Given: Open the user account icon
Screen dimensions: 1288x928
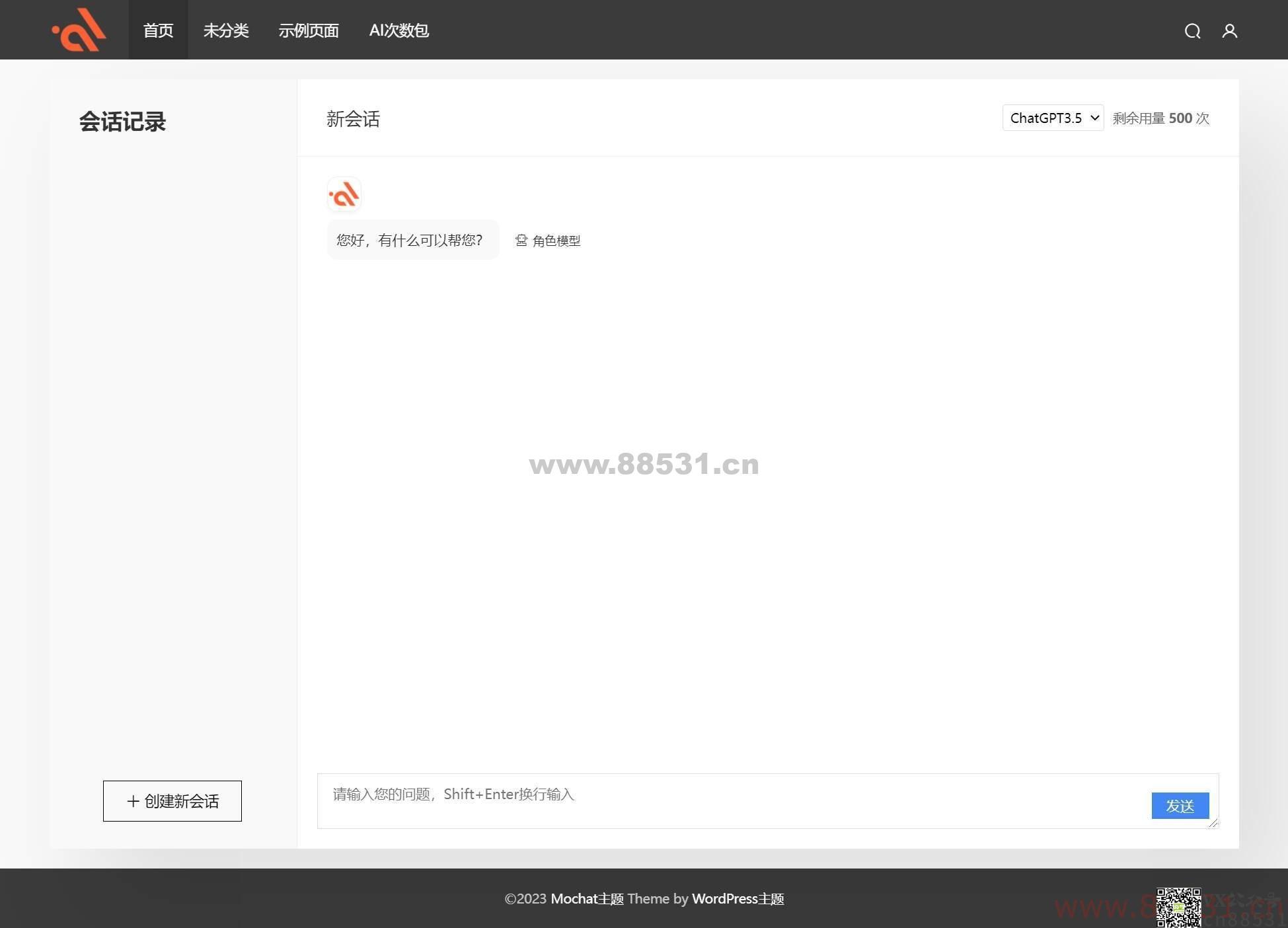Looking at the screenshot, I should click(x=1229, y=31).
